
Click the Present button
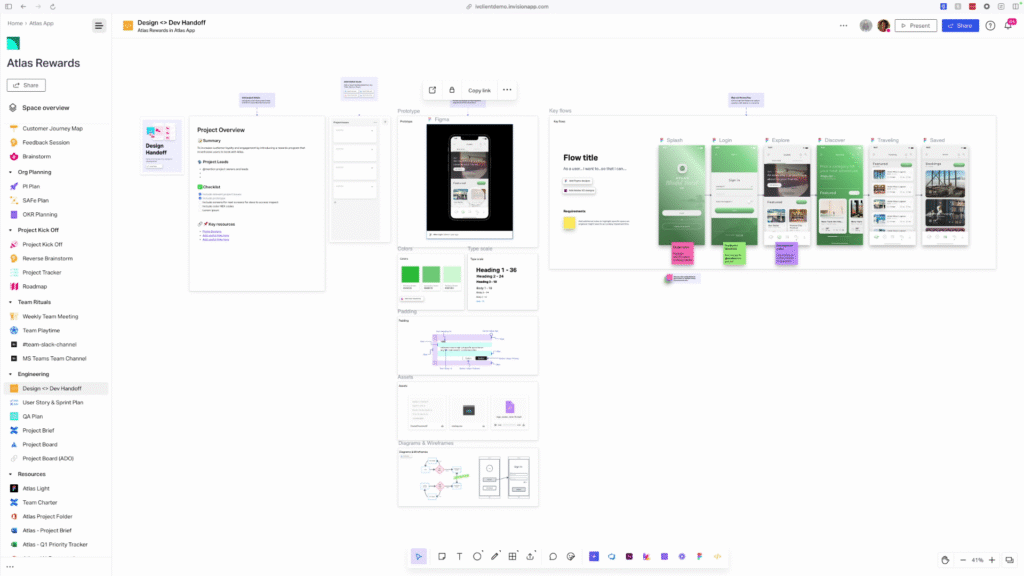coord(915,25)
